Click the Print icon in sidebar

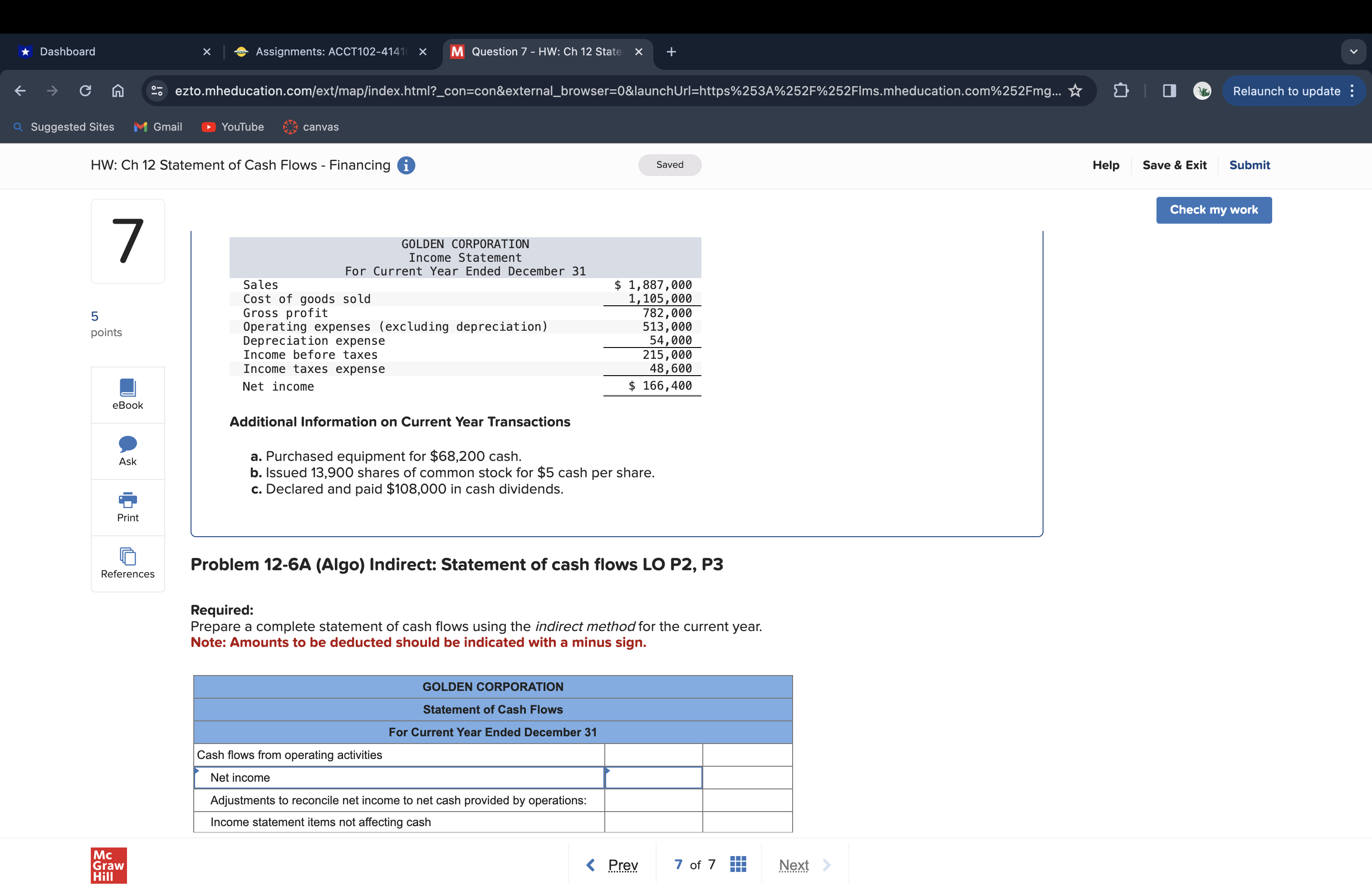coord(127,499)
